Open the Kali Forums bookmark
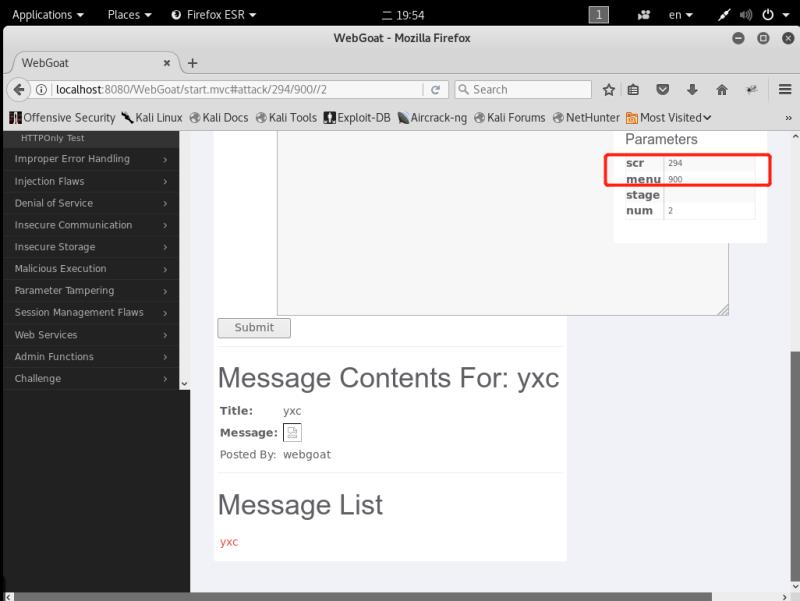Image resolution: width=800 pixels, height=601 pixels. point(510,118)
